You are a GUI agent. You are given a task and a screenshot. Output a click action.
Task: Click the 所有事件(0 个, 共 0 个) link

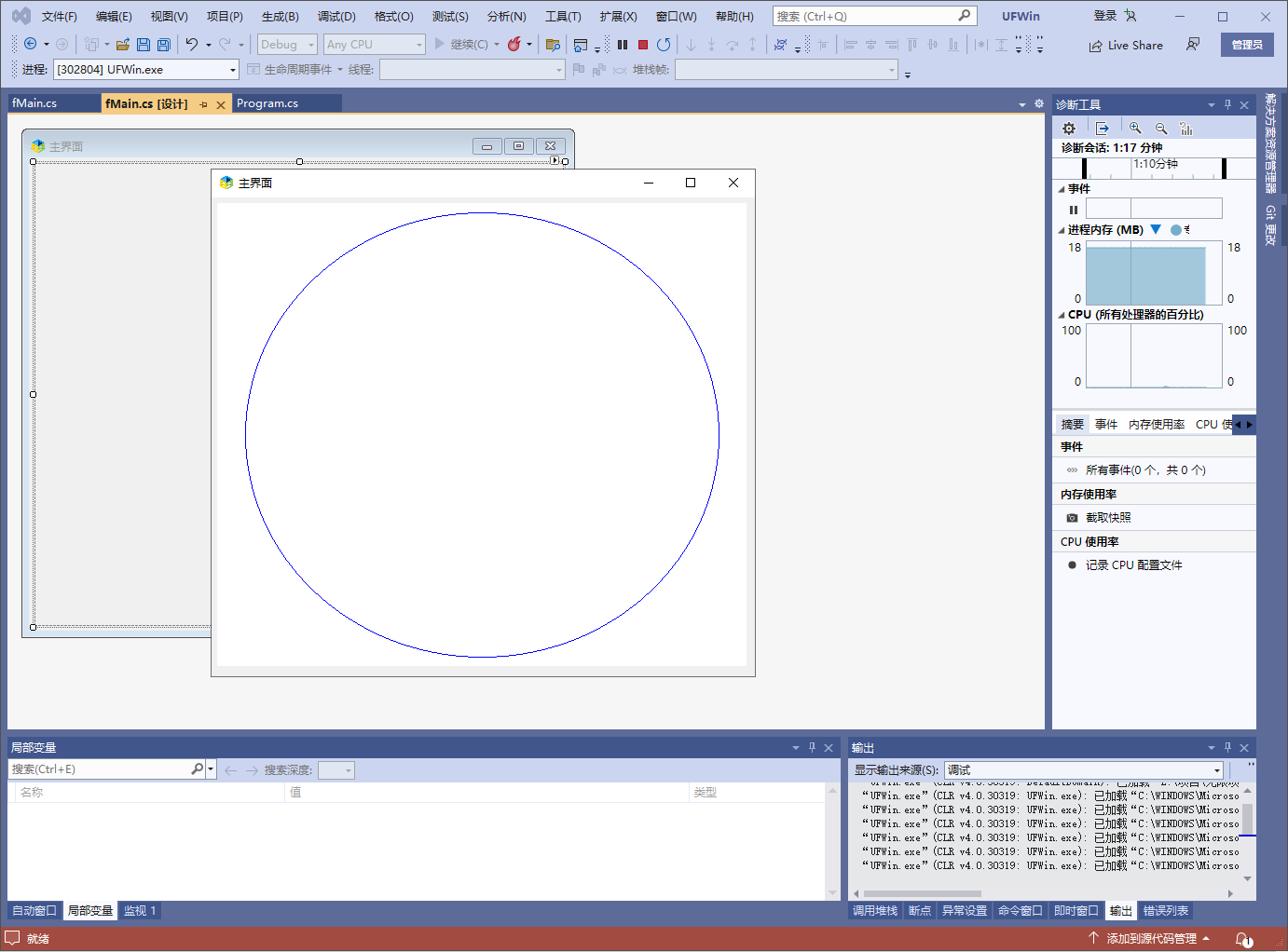point(1145,470)
